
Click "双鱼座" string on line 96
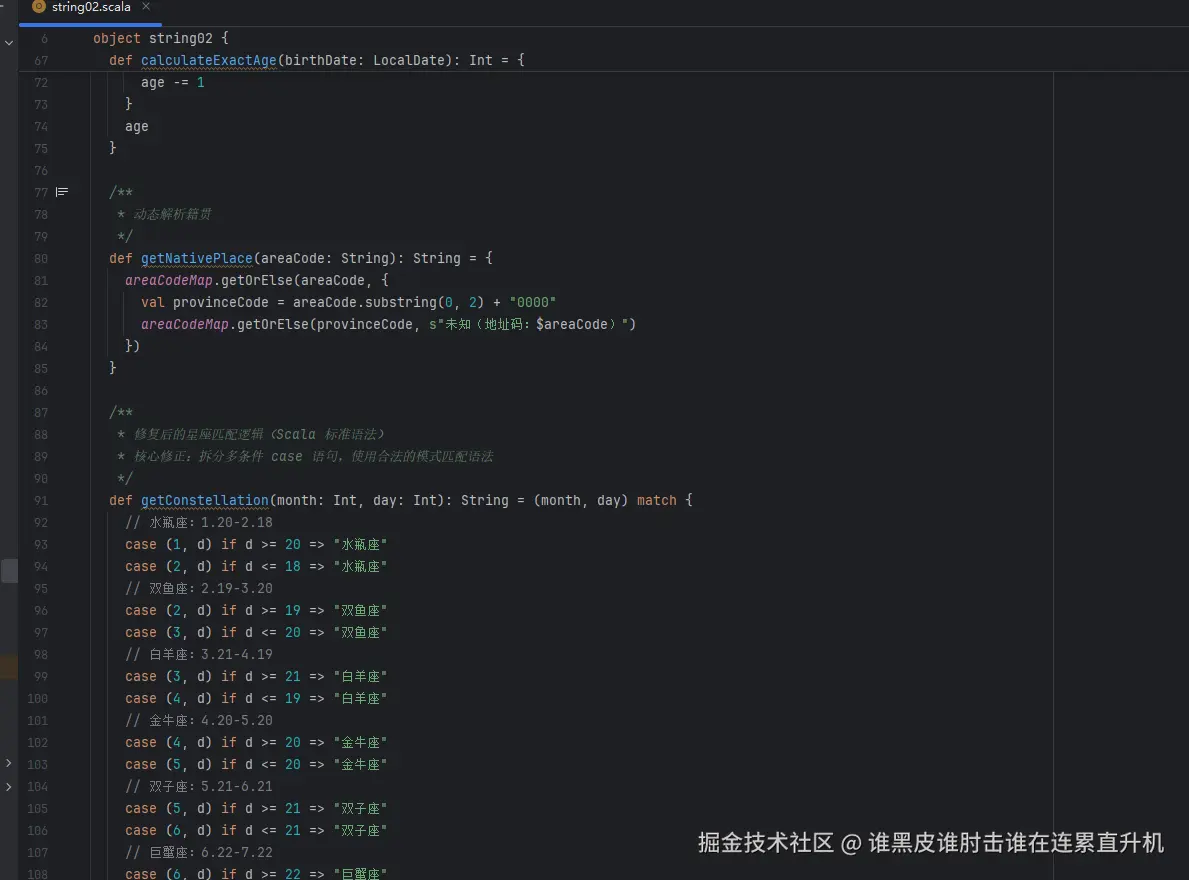[360, 610]
